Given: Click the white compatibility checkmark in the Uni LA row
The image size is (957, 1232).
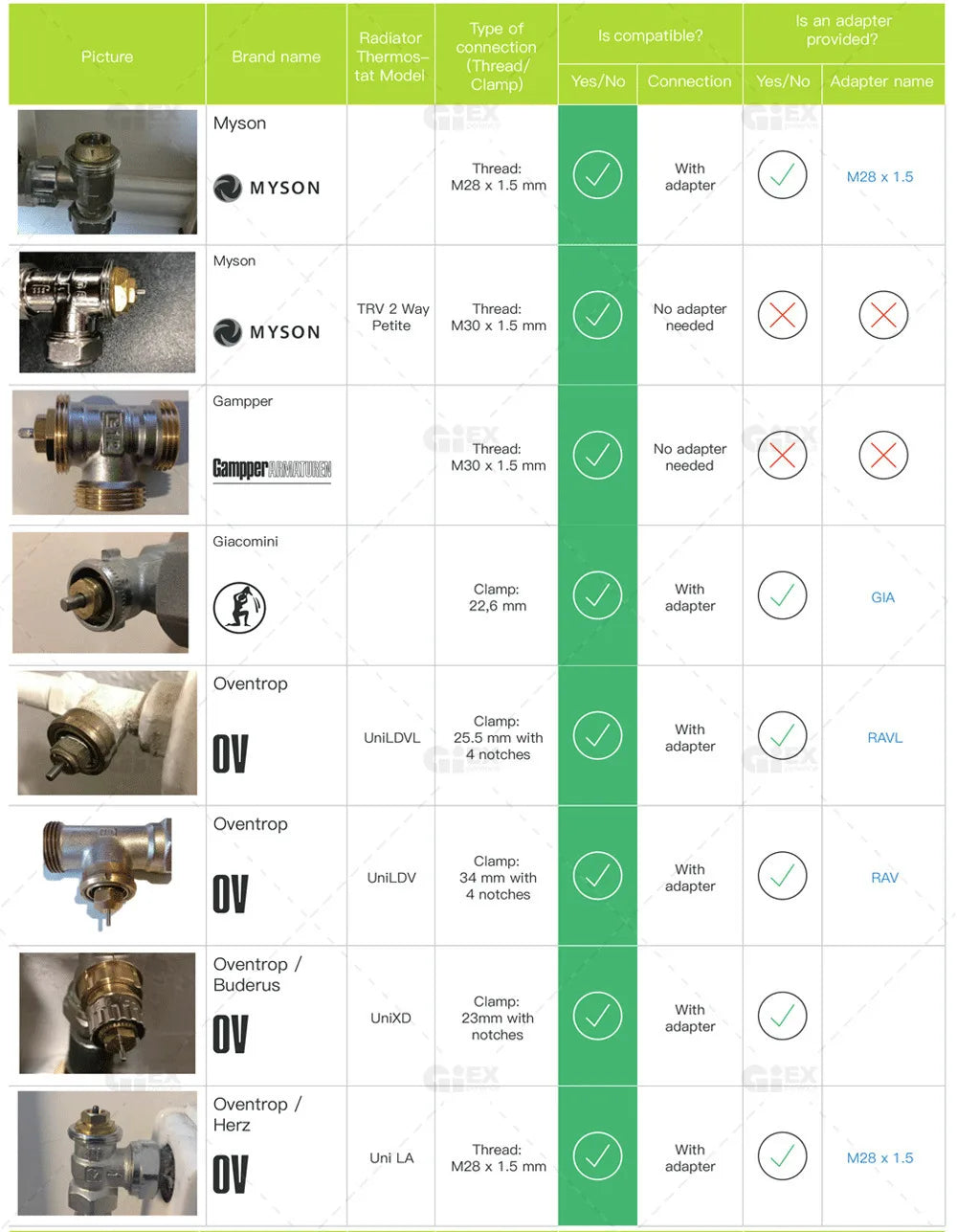Looking at the screenshot, I should tap(597, 1156).
